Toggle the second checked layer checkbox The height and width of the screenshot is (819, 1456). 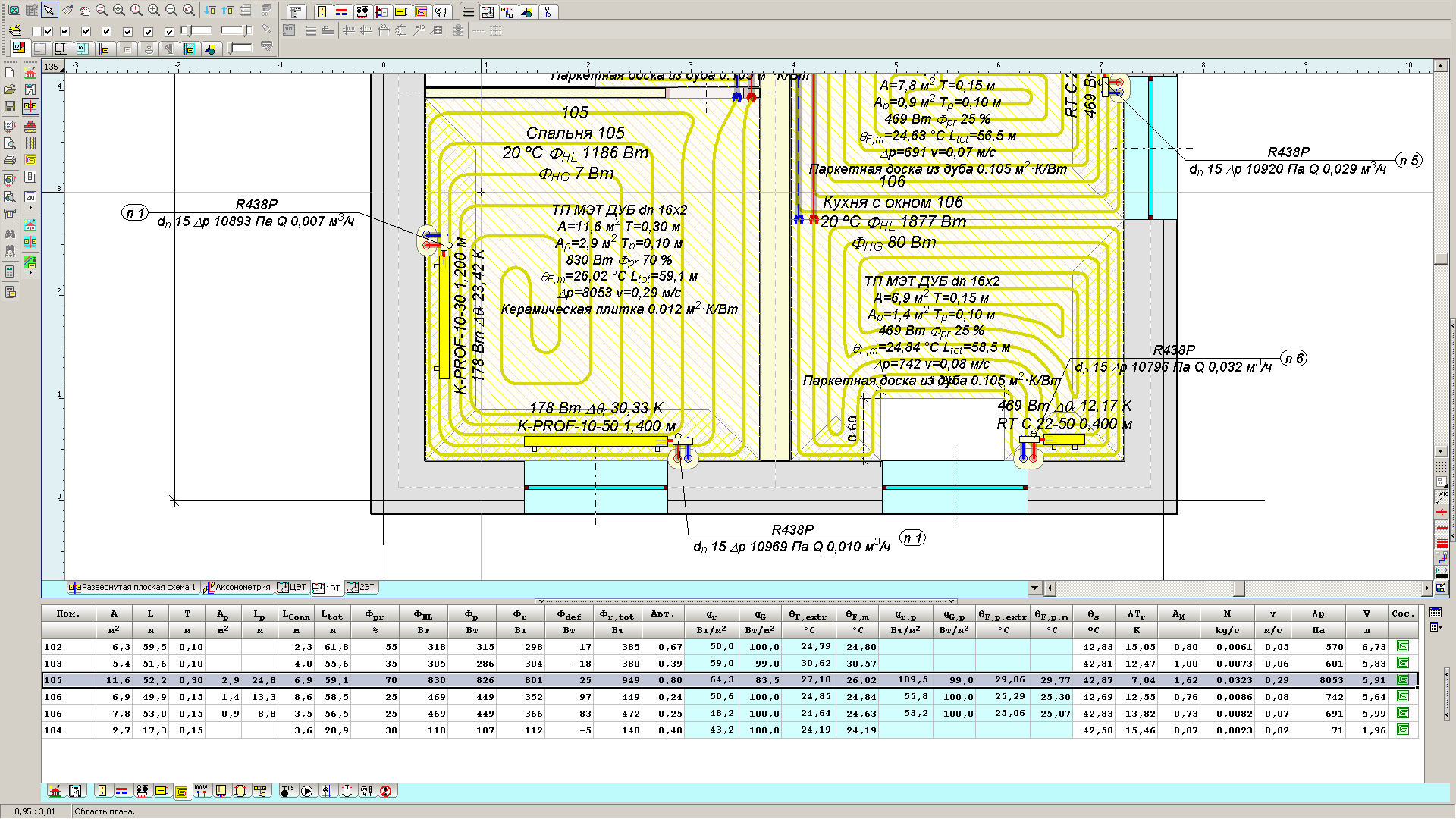(x=64, y=31)
